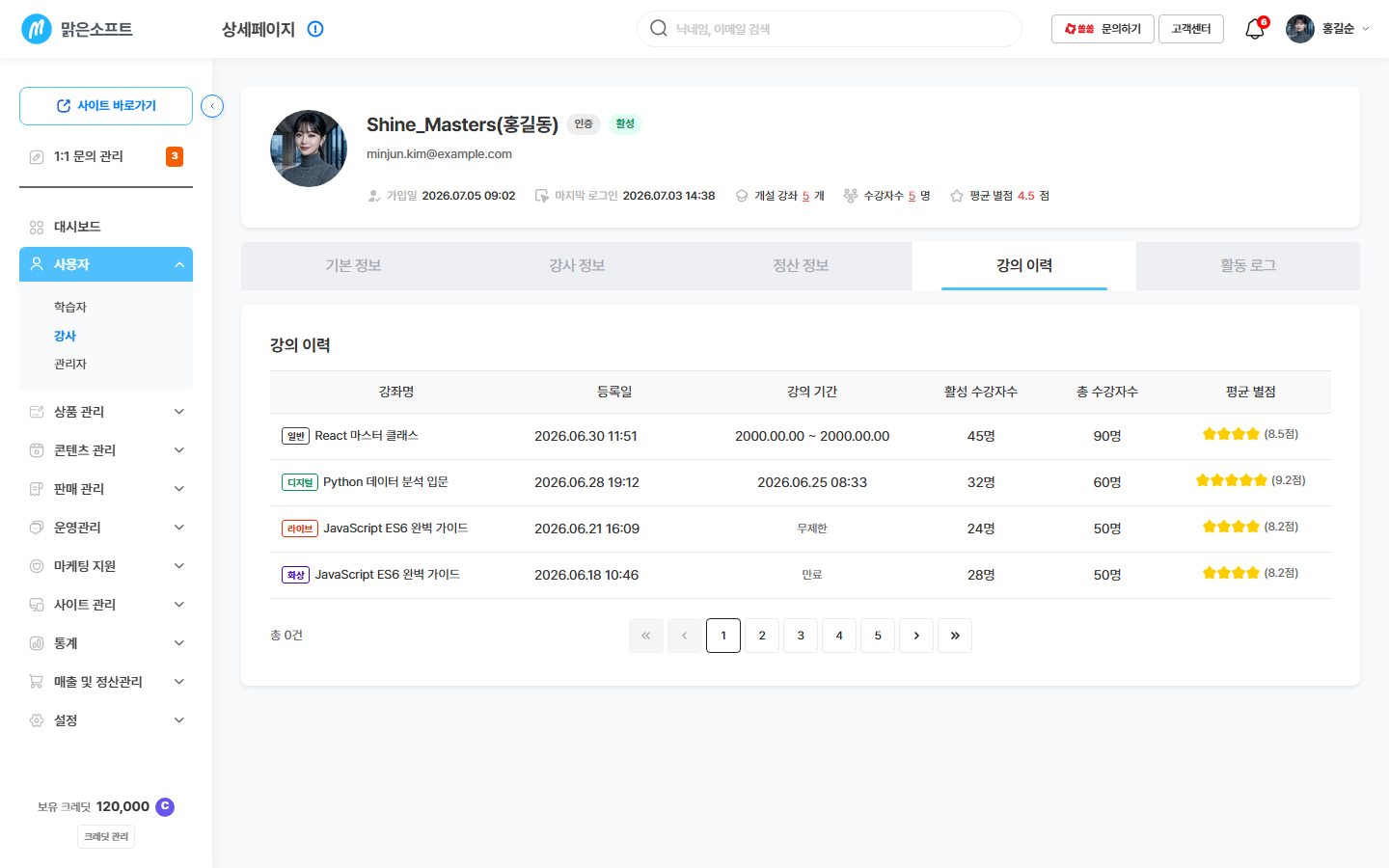Click the purple credit coin icon

point(165,806)
